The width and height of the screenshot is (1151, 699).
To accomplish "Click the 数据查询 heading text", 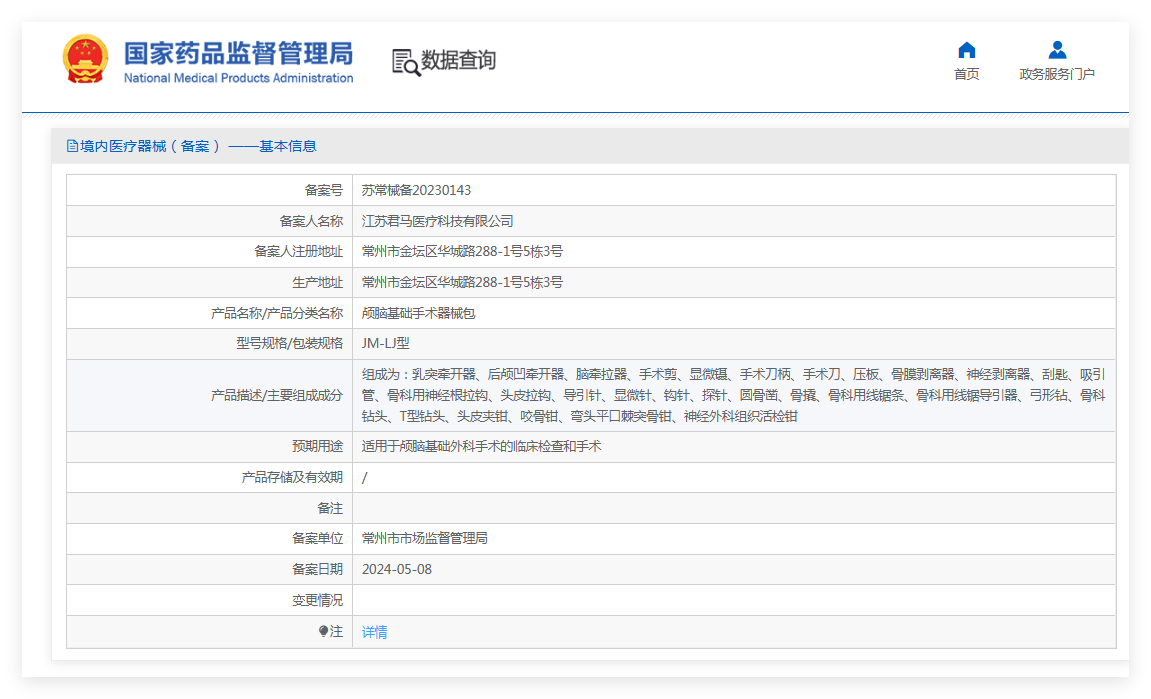I will click(x=458, y=61).
